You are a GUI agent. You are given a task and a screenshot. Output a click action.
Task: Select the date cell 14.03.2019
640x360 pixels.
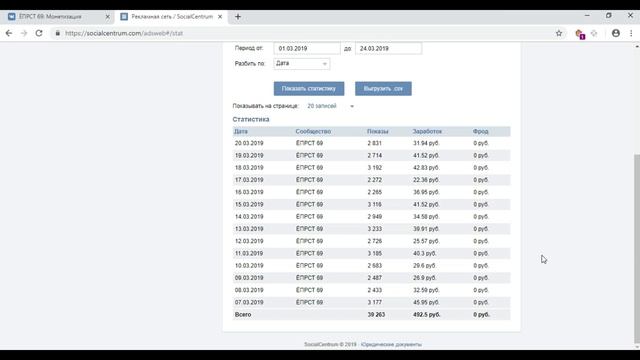pos(249,217)
